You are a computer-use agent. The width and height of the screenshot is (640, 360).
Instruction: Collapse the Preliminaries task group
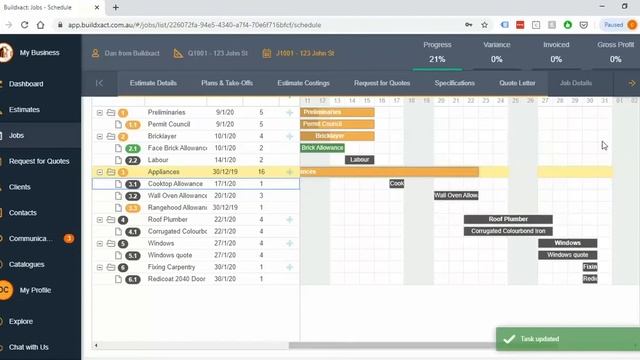[100, 113]
